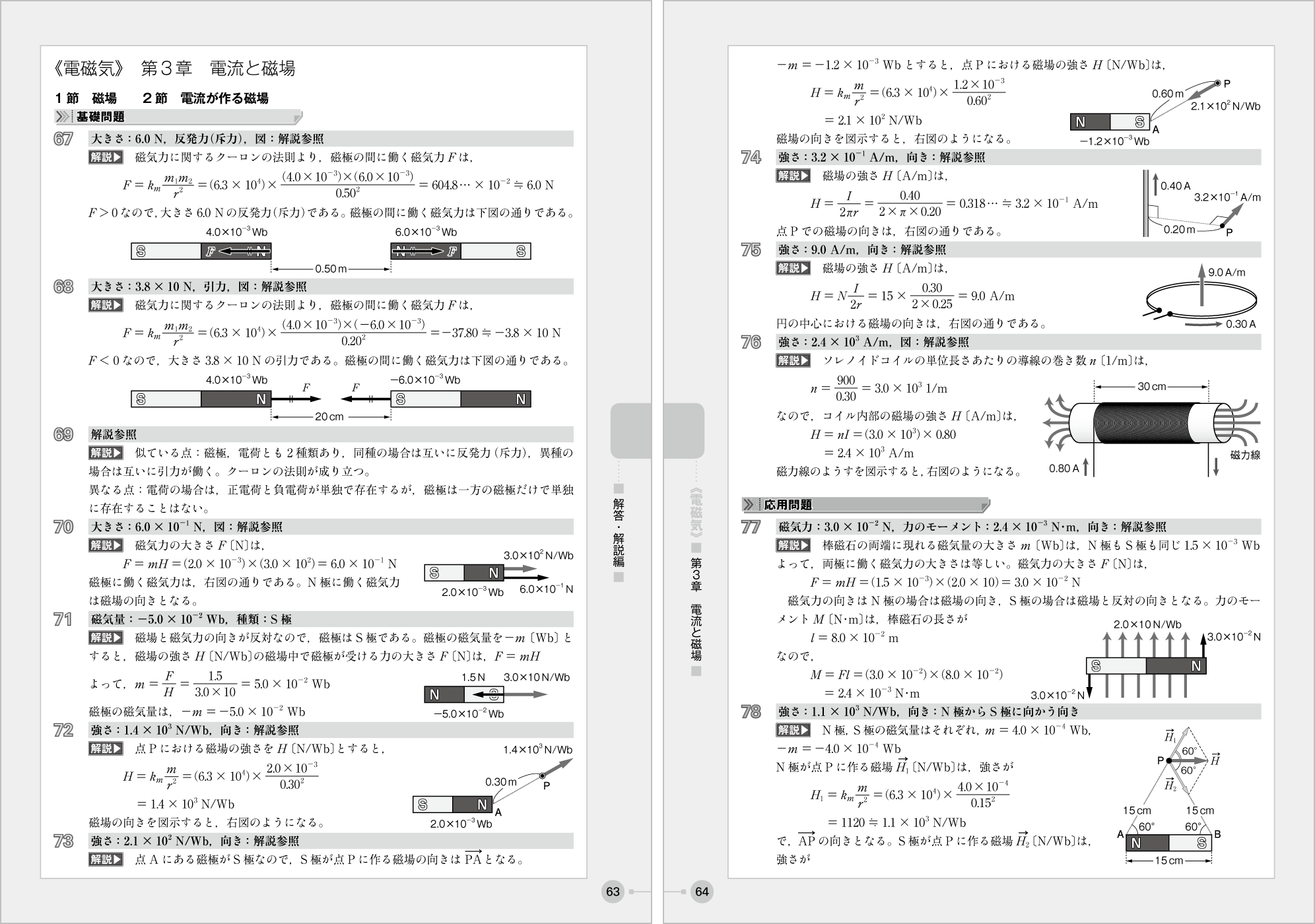
Task: Click the 解説 badge under problem 77
Action: point(793,546)
